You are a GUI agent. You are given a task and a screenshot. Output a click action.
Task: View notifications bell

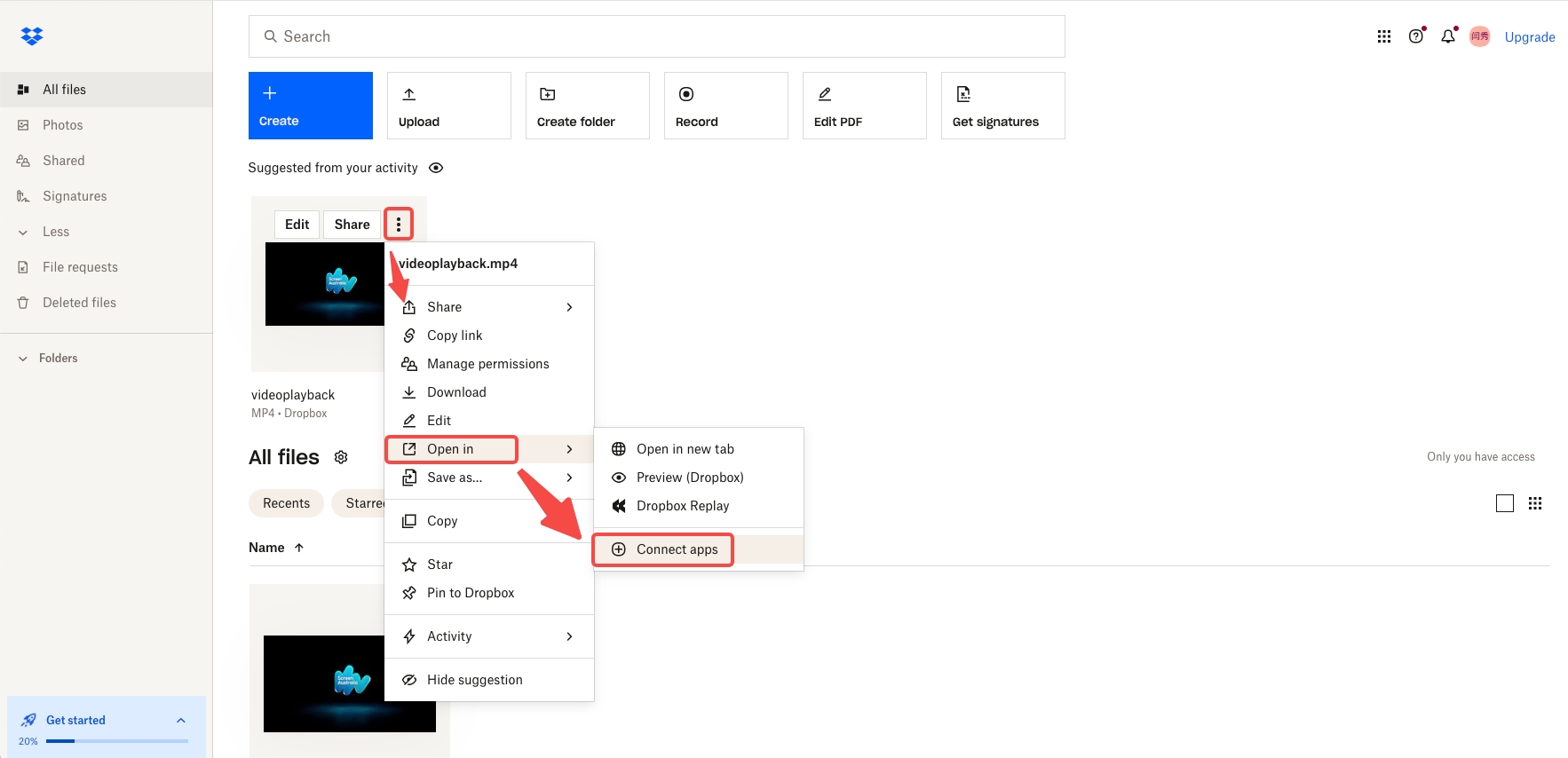[1448, 36]
